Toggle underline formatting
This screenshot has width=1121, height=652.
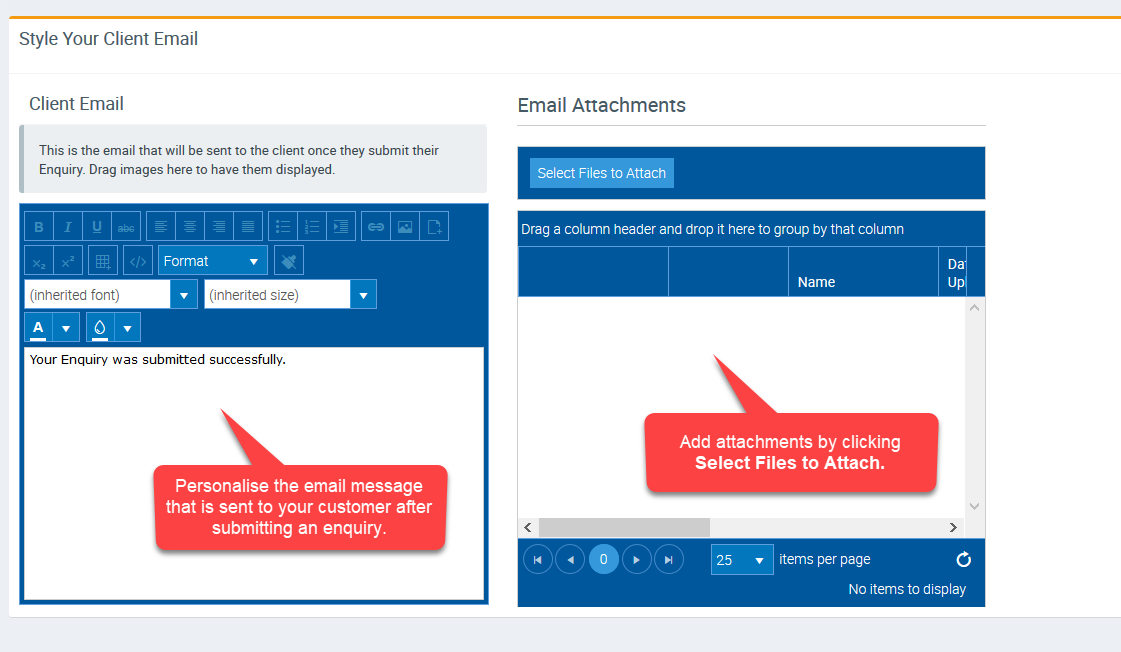click(x=97, y=227)
